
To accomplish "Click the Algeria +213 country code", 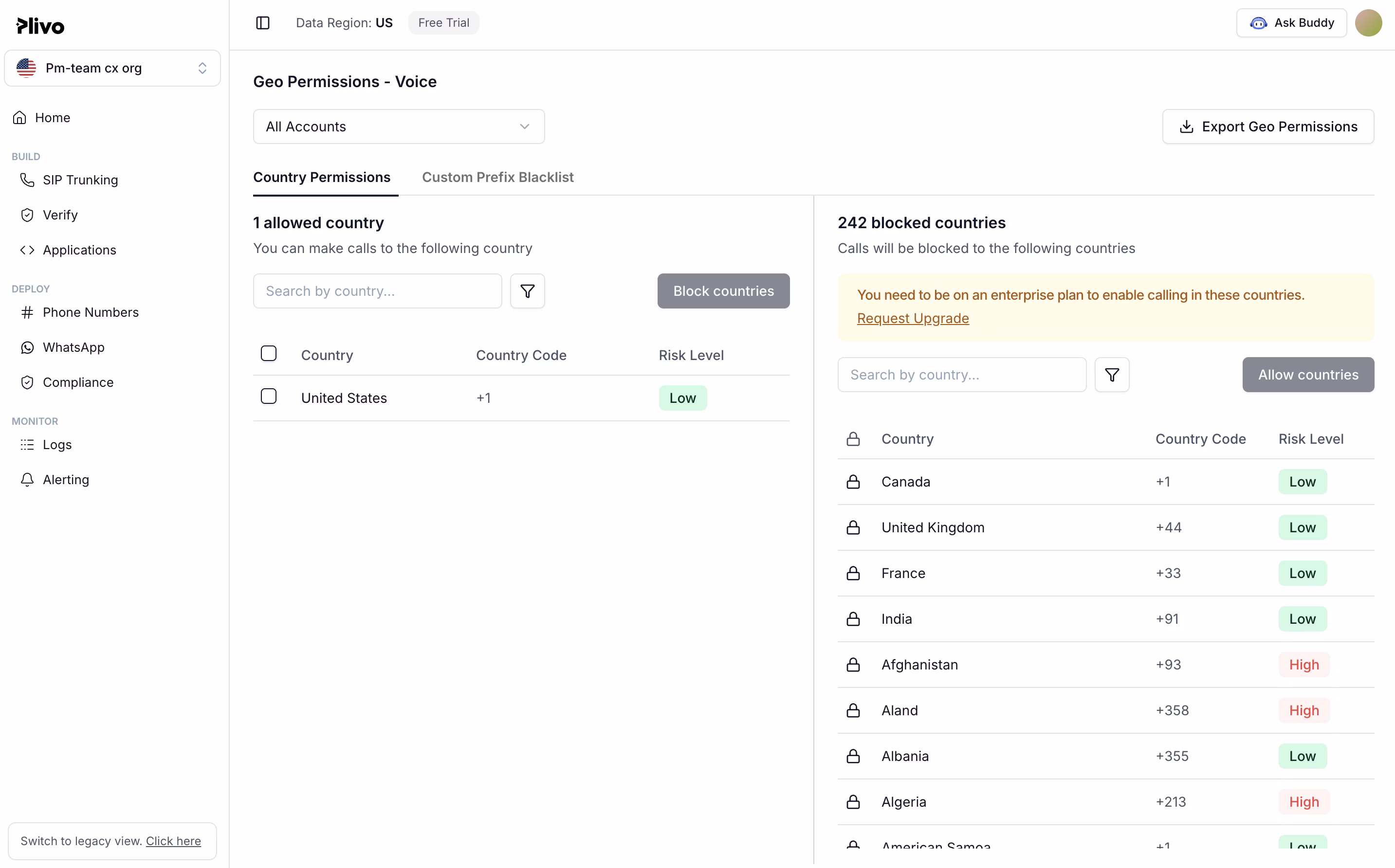I will [x=1171, y=802].
